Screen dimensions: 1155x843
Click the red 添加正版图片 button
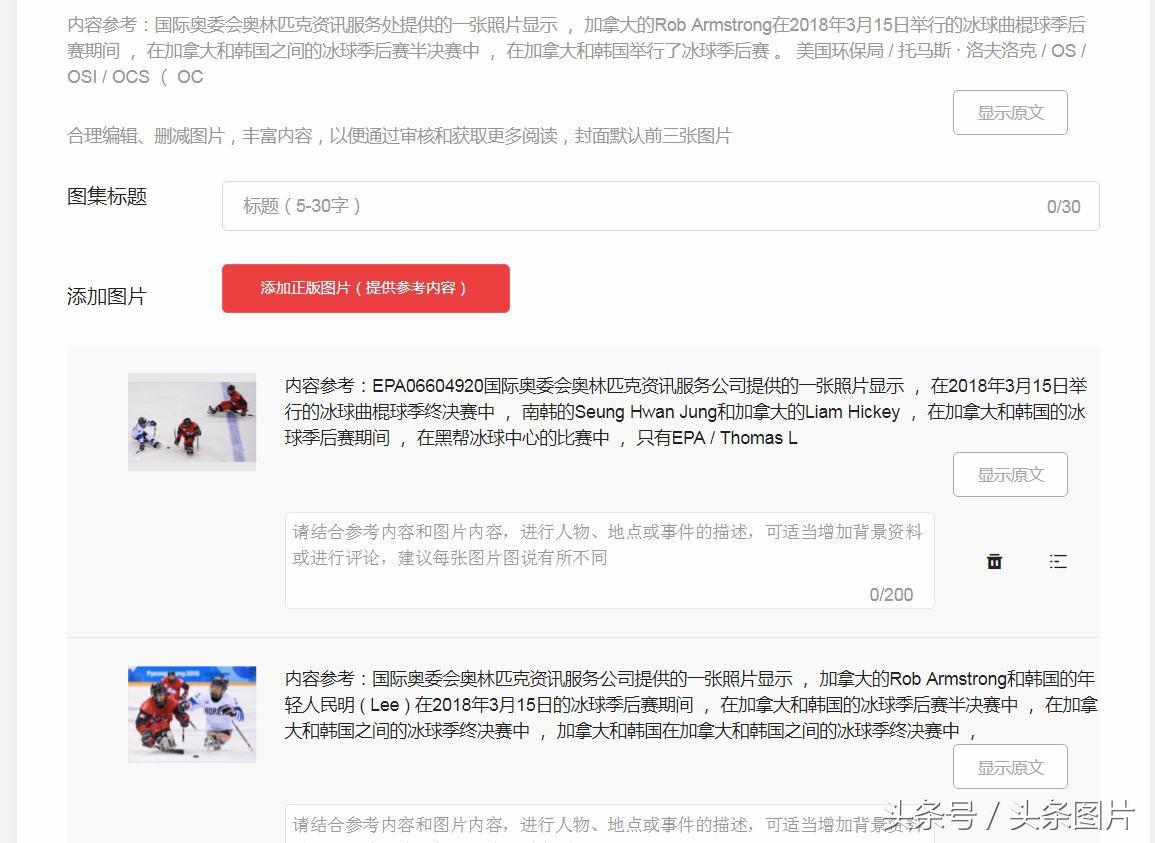365,288
